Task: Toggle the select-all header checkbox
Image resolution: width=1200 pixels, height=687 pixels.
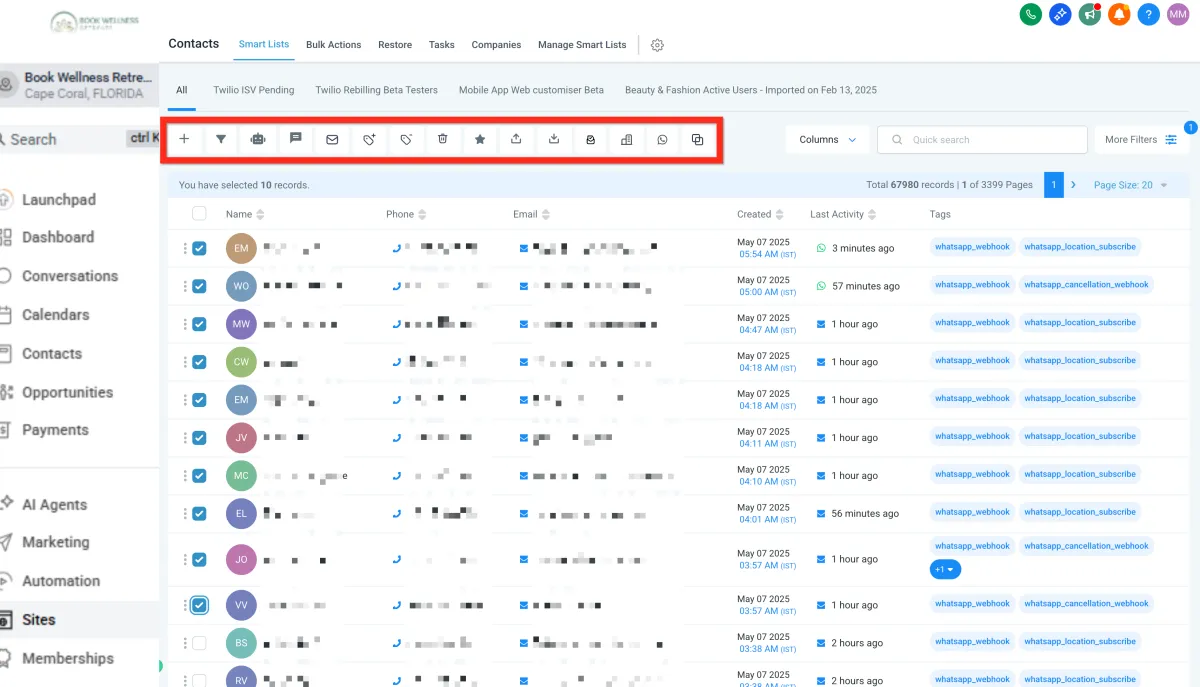Action: [x=199, y=214]
